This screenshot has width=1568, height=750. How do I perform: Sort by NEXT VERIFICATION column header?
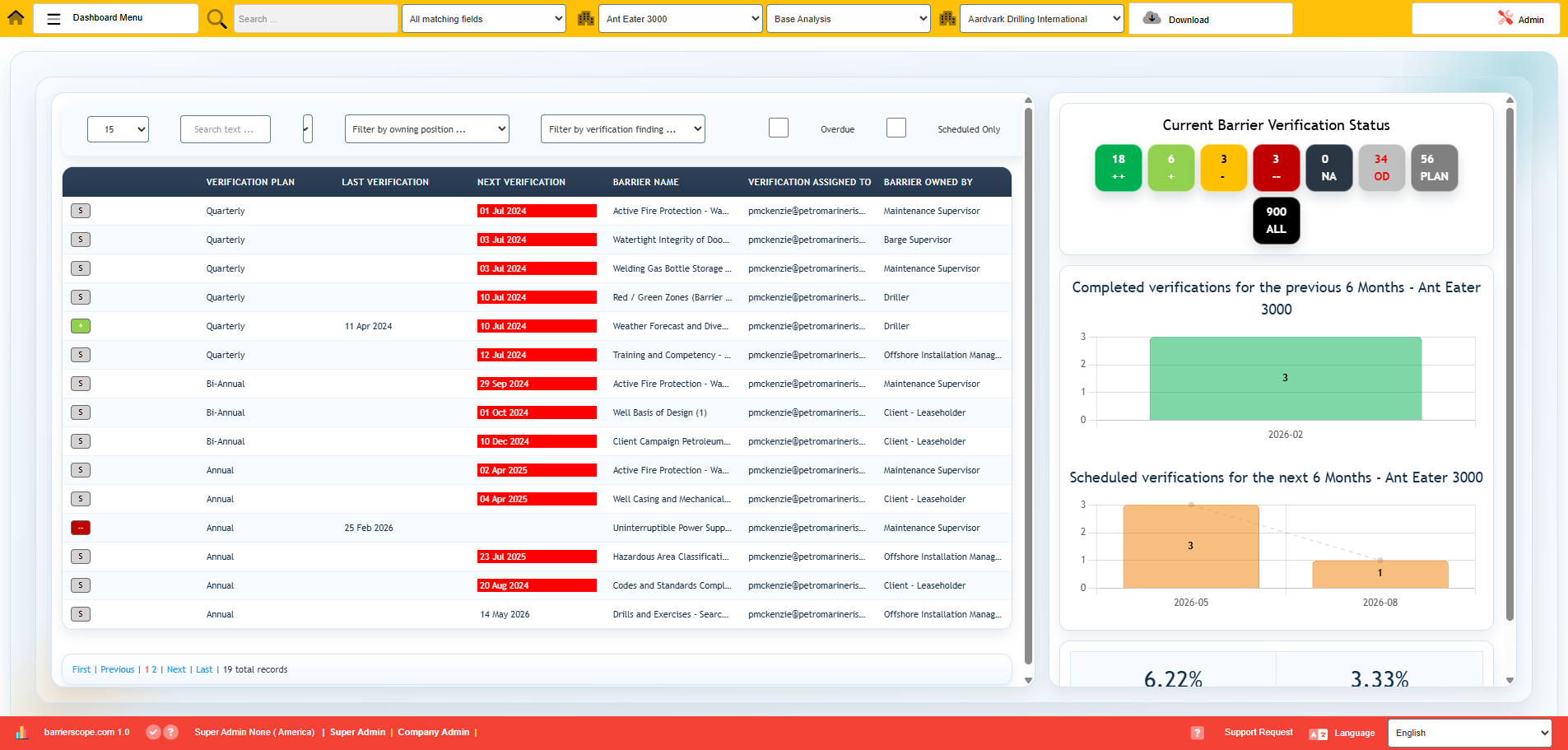coord(521,182)
